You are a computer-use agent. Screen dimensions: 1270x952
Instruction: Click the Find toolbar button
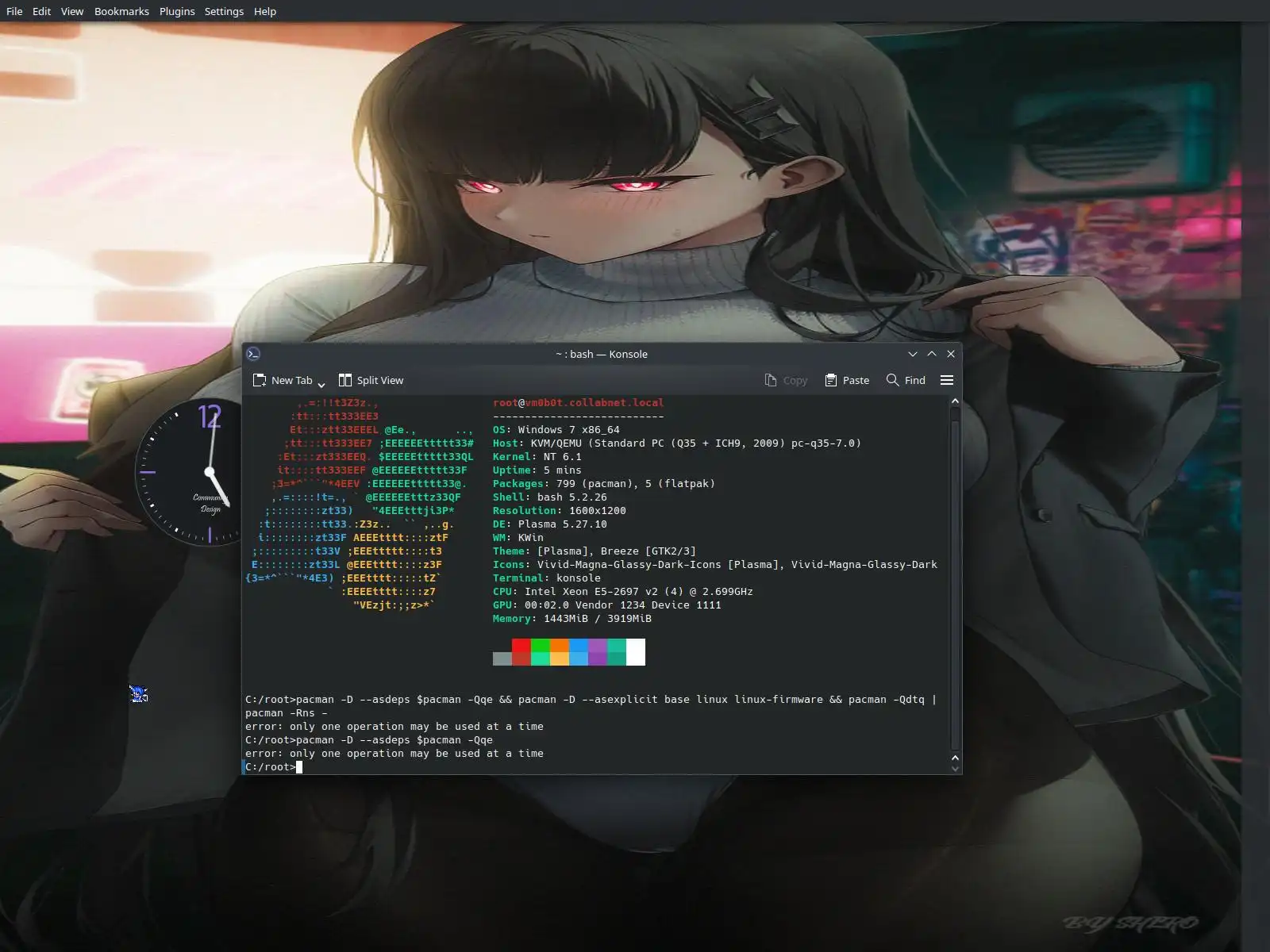click(x=906, y=380)
